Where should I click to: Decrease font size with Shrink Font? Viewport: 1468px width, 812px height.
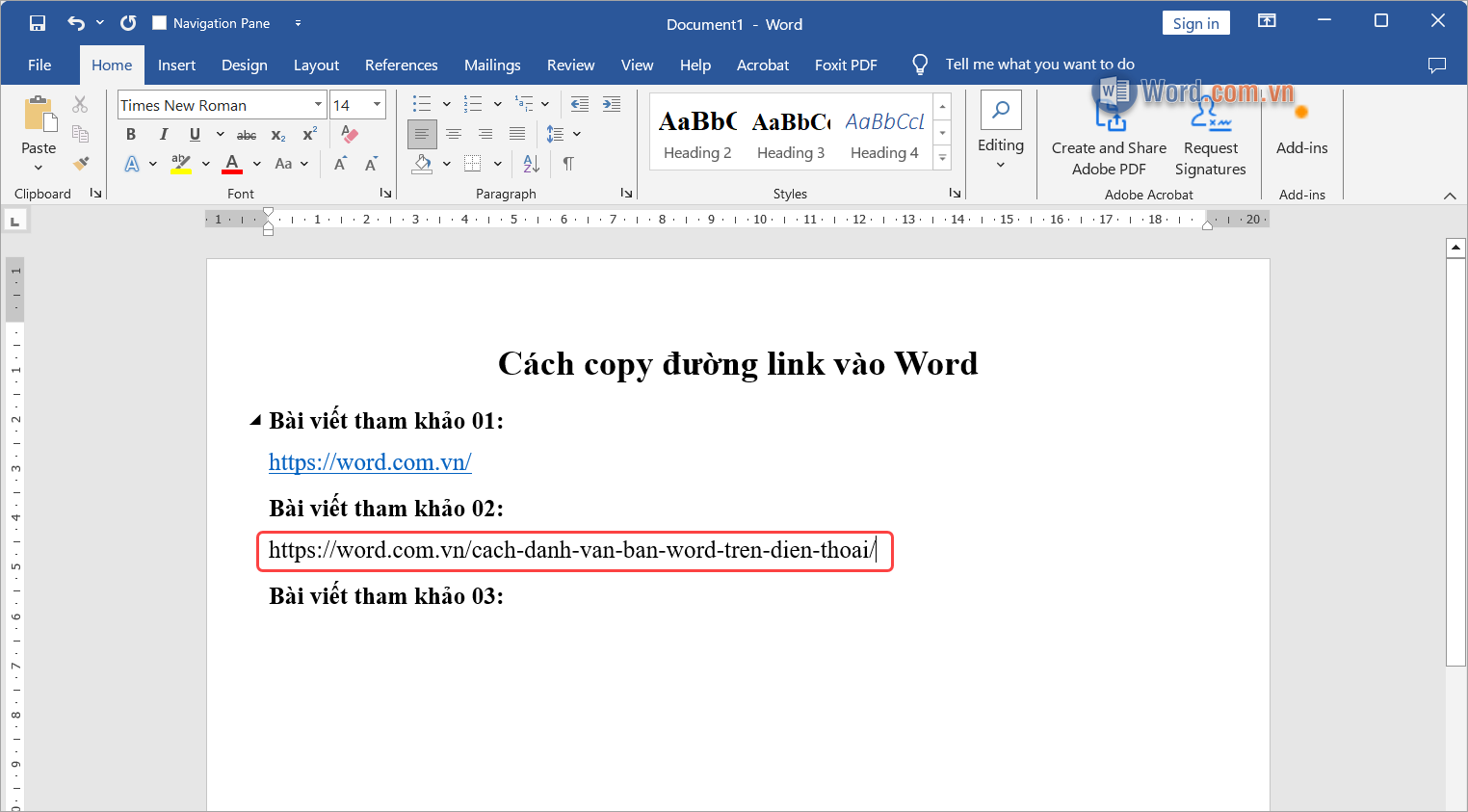371,164
